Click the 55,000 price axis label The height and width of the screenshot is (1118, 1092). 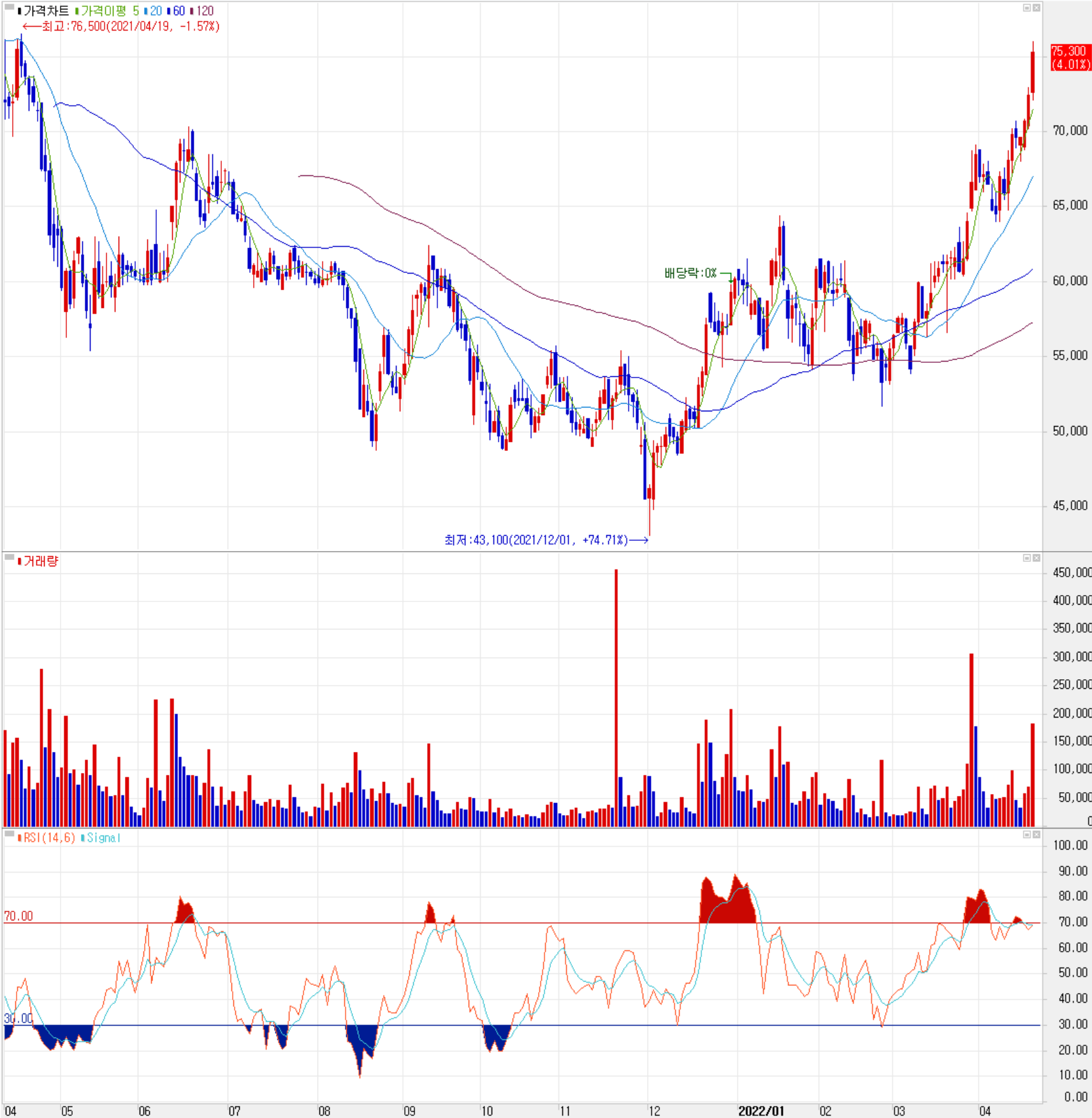tap(1070, 355)
